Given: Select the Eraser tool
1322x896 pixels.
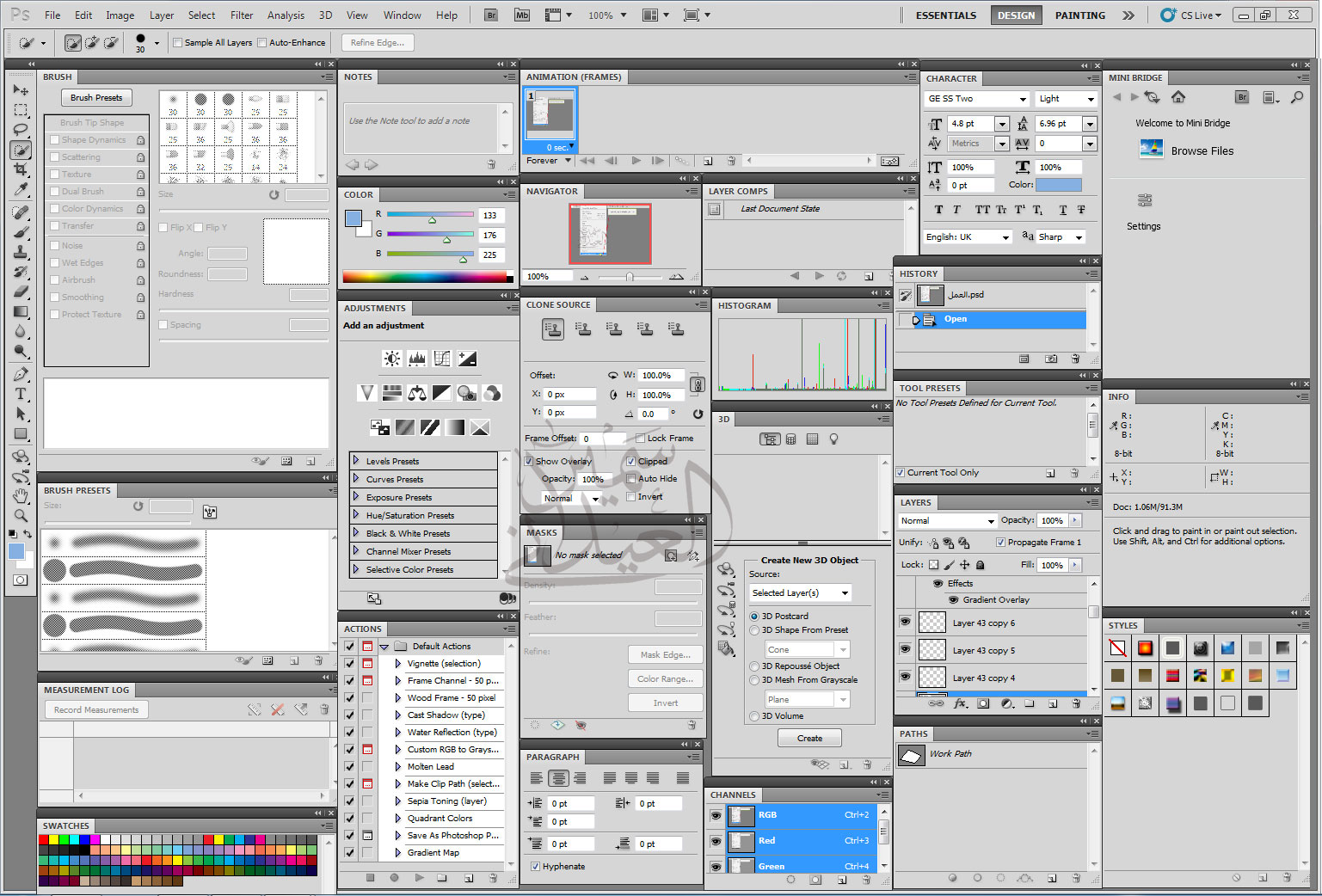Looking at the screenshot, I should tap(21, 292).
